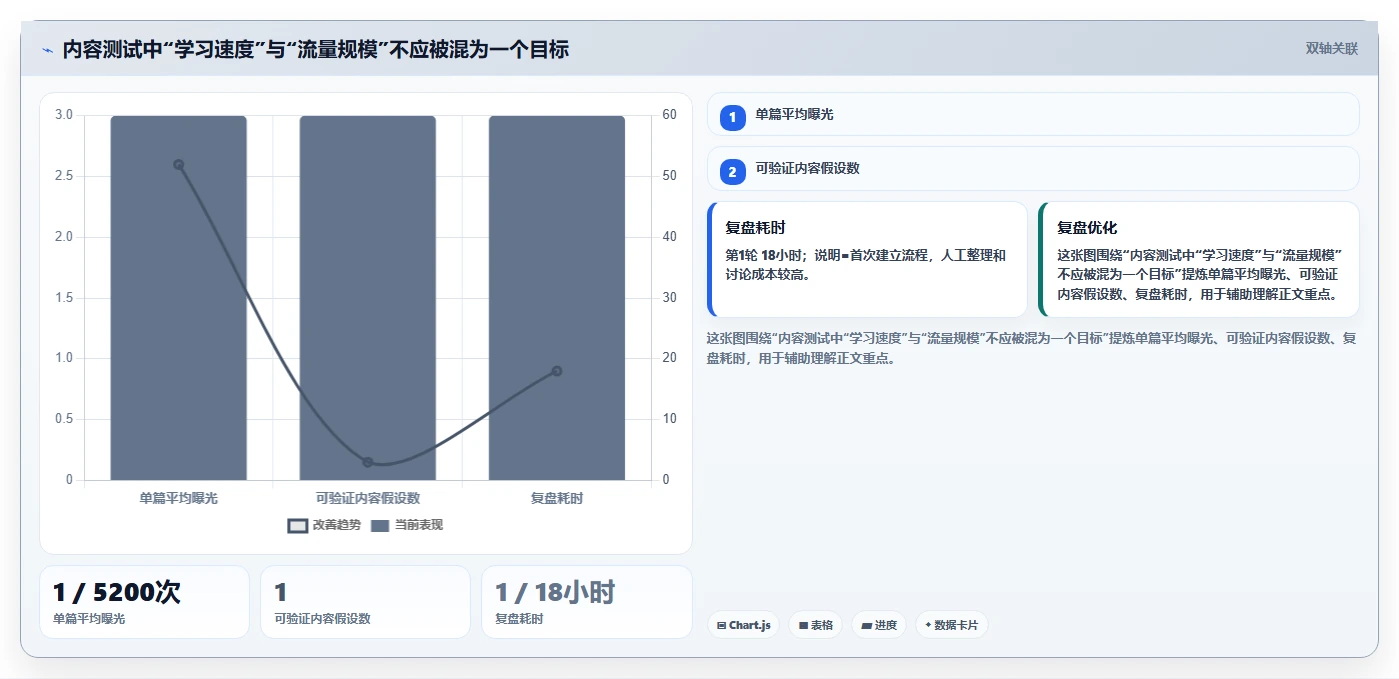Click the icon in 进度 chip
Viewport: 1399px width, 679px height.
[865, 625]
